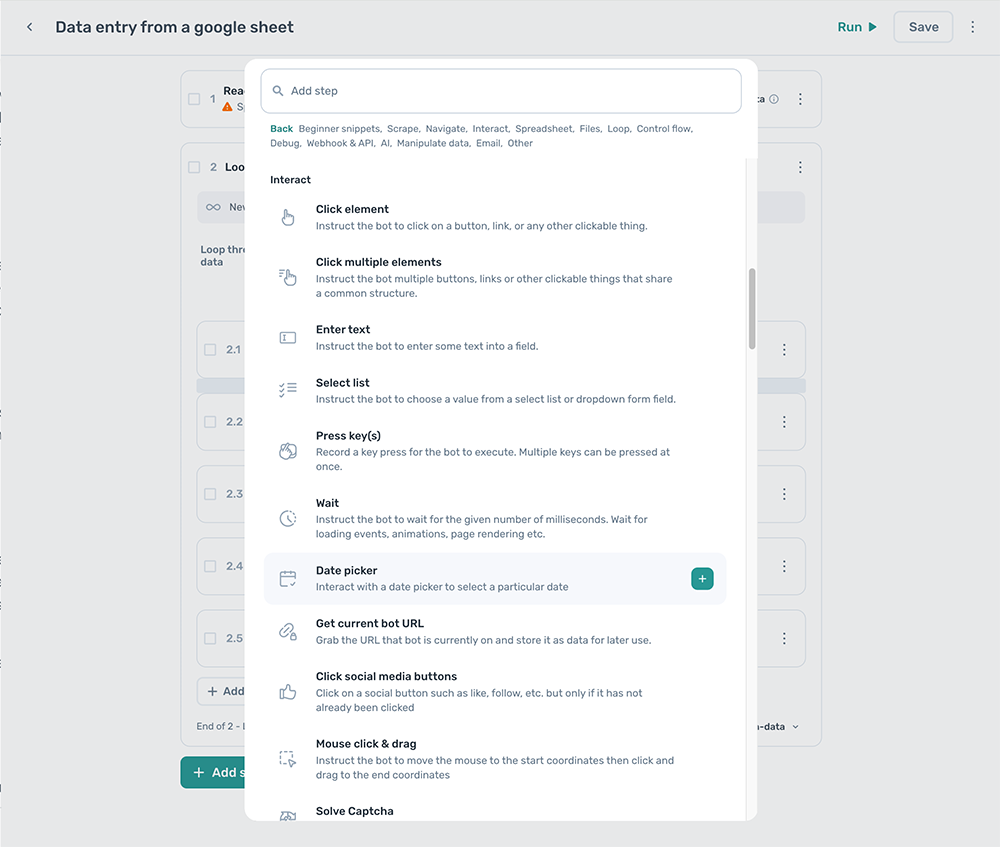Open the Date picker calendar icon
This screenshot has width=1000, height=847.
click(288, 578)
